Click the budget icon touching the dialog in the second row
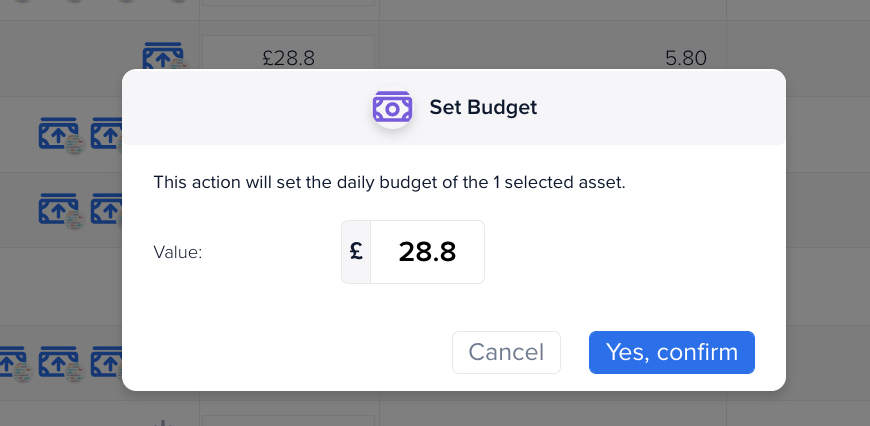The width and height of the screenshot is (870, 426). 107,133
